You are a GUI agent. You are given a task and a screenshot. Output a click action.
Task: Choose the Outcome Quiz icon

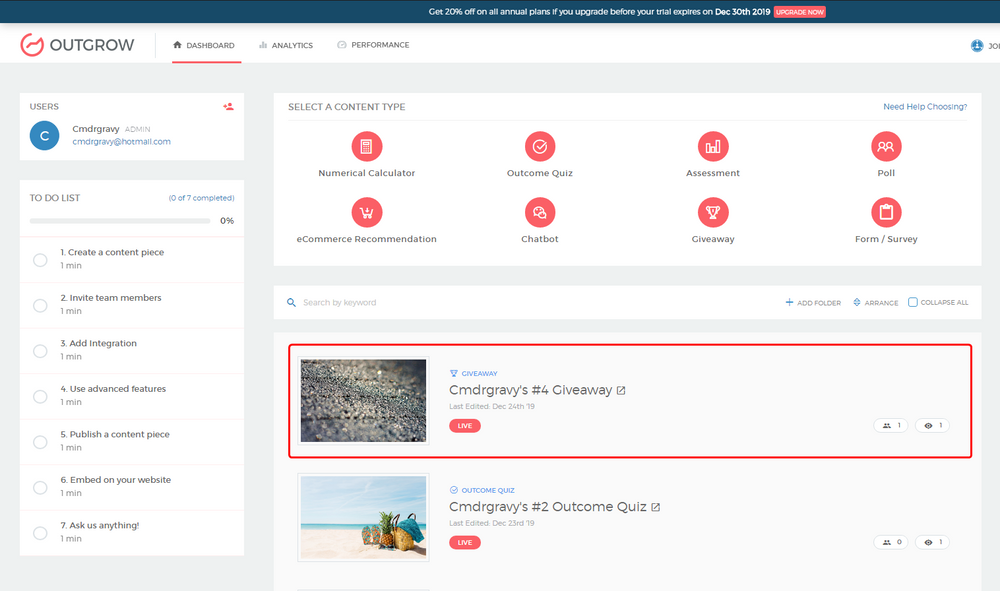click(x=540, y=147)
